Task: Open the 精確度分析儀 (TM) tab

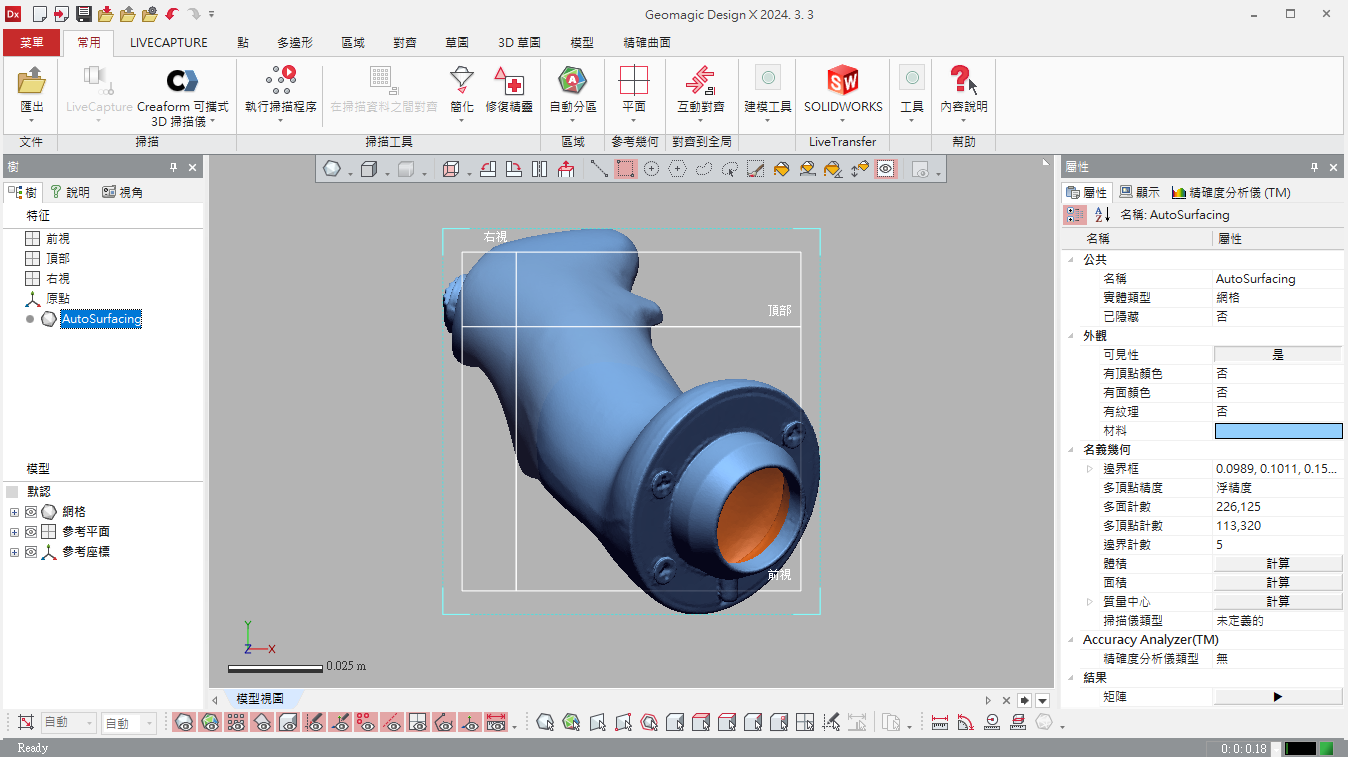Action: point(1231,192)
